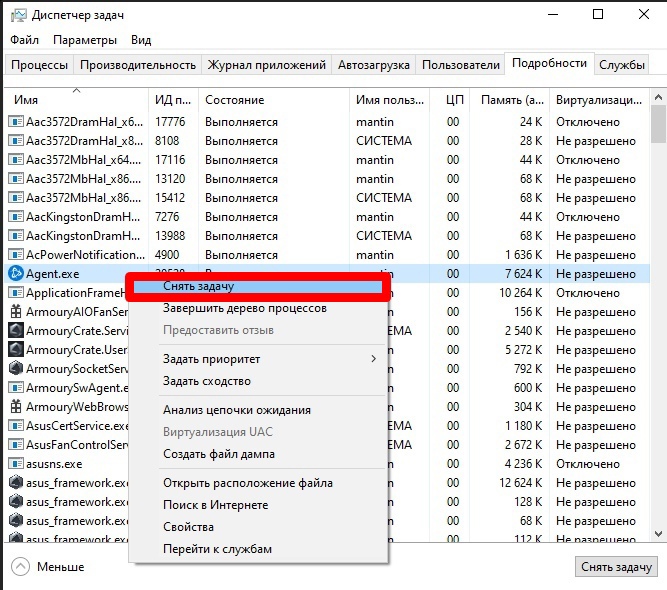
Task: Click the AsusFanControlSer process icon
Action: [16, 445]
